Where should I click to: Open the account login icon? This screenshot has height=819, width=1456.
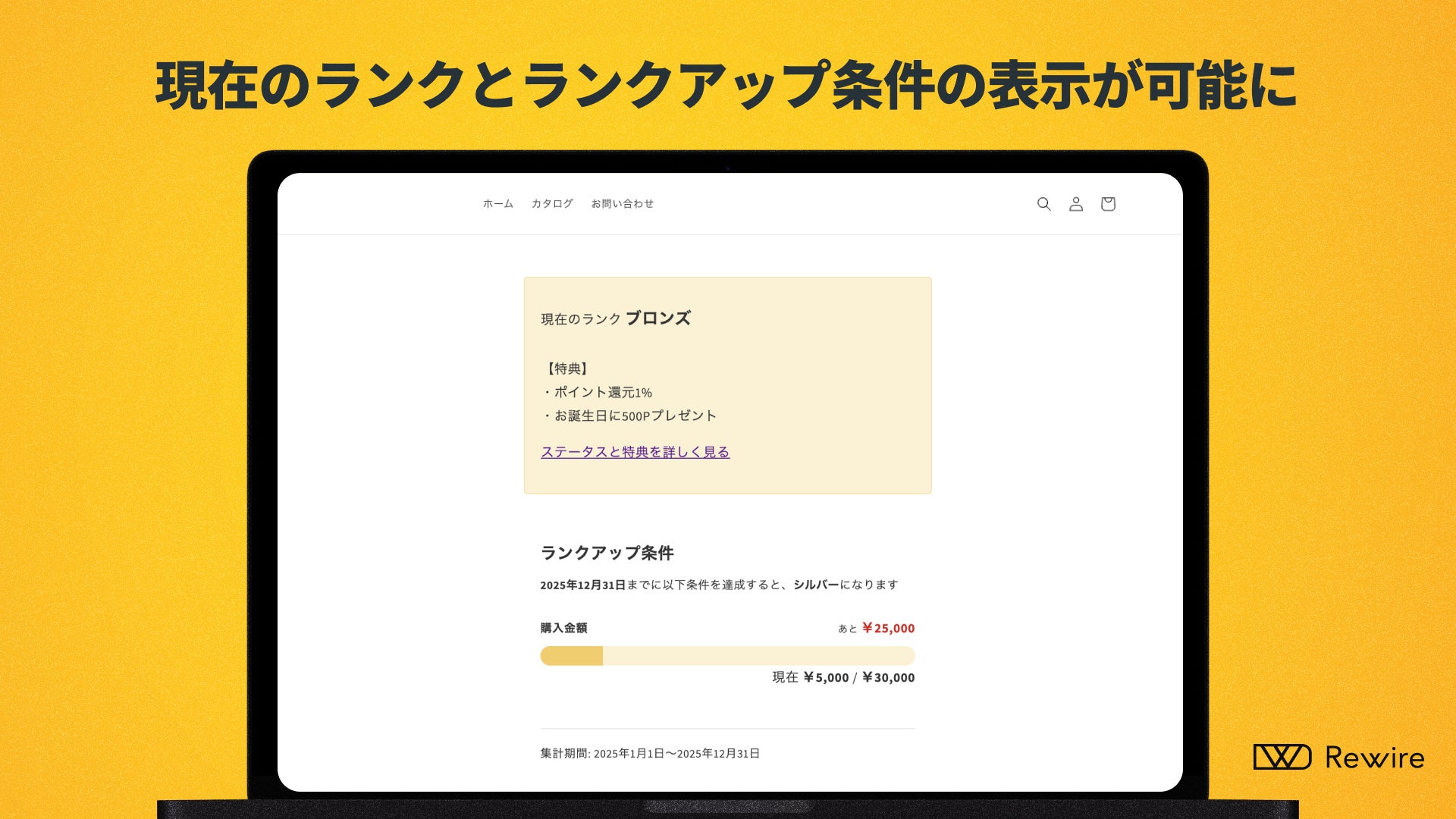[x=1075, y=204]
